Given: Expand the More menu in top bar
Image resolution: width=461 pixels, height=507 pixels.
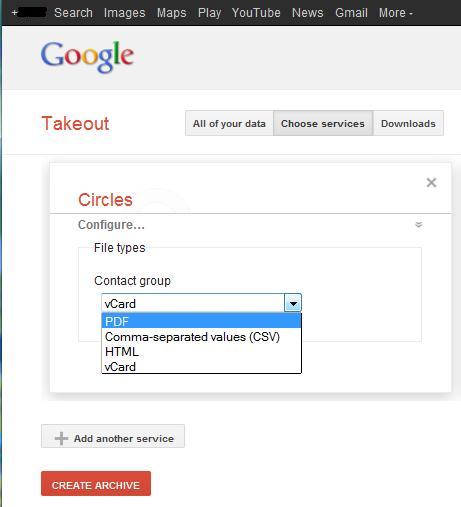Looking at the screenshot, I should (x=395, y=13).
